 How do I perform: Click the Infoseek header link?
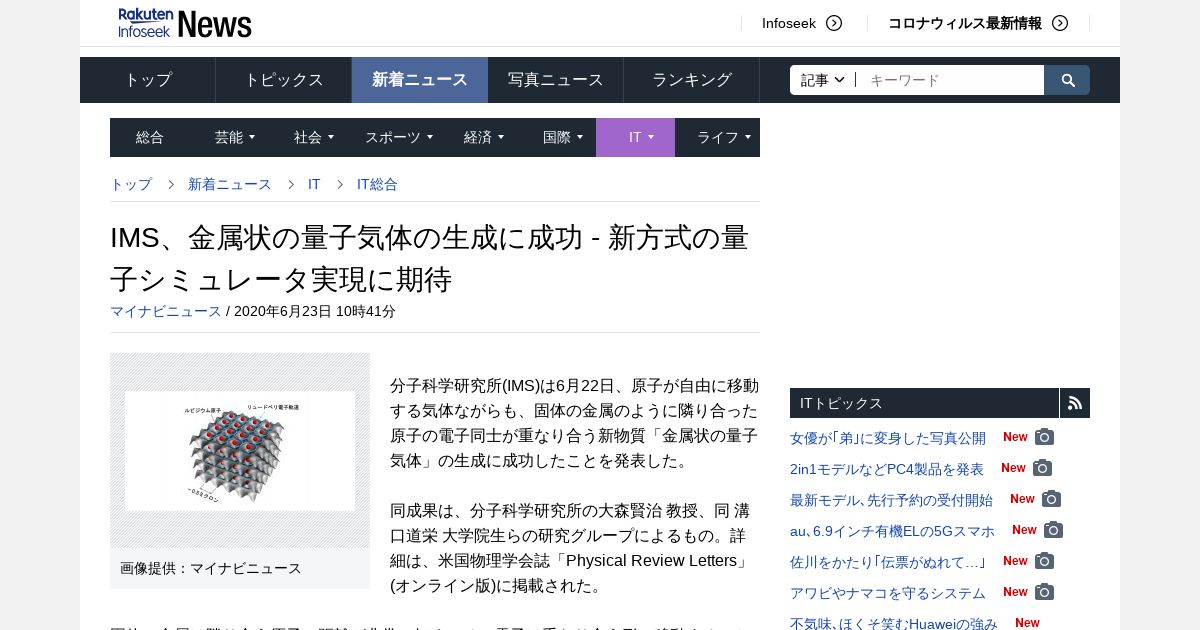coord(789,23)
